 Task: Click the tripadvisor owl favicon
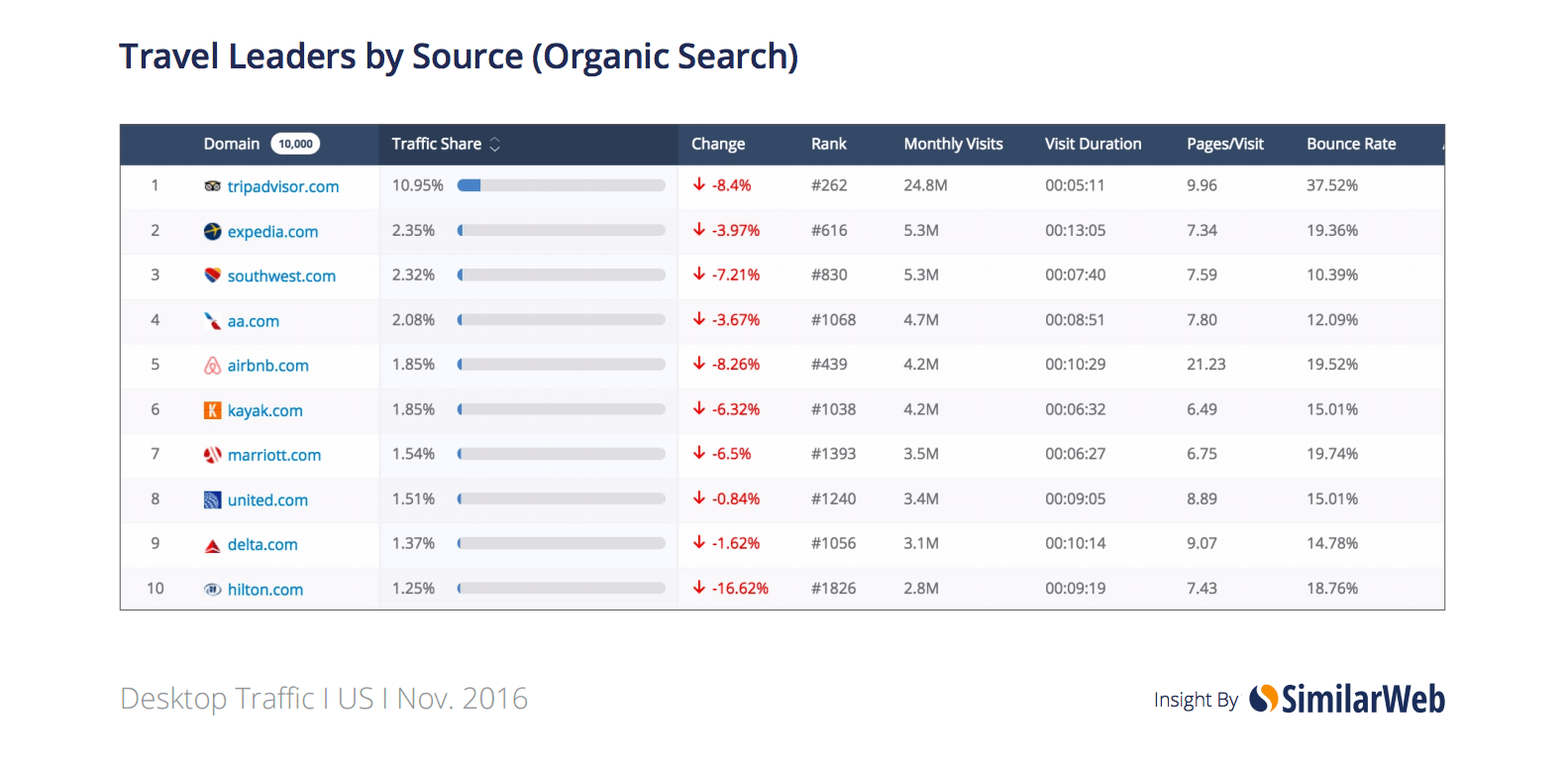212,186
